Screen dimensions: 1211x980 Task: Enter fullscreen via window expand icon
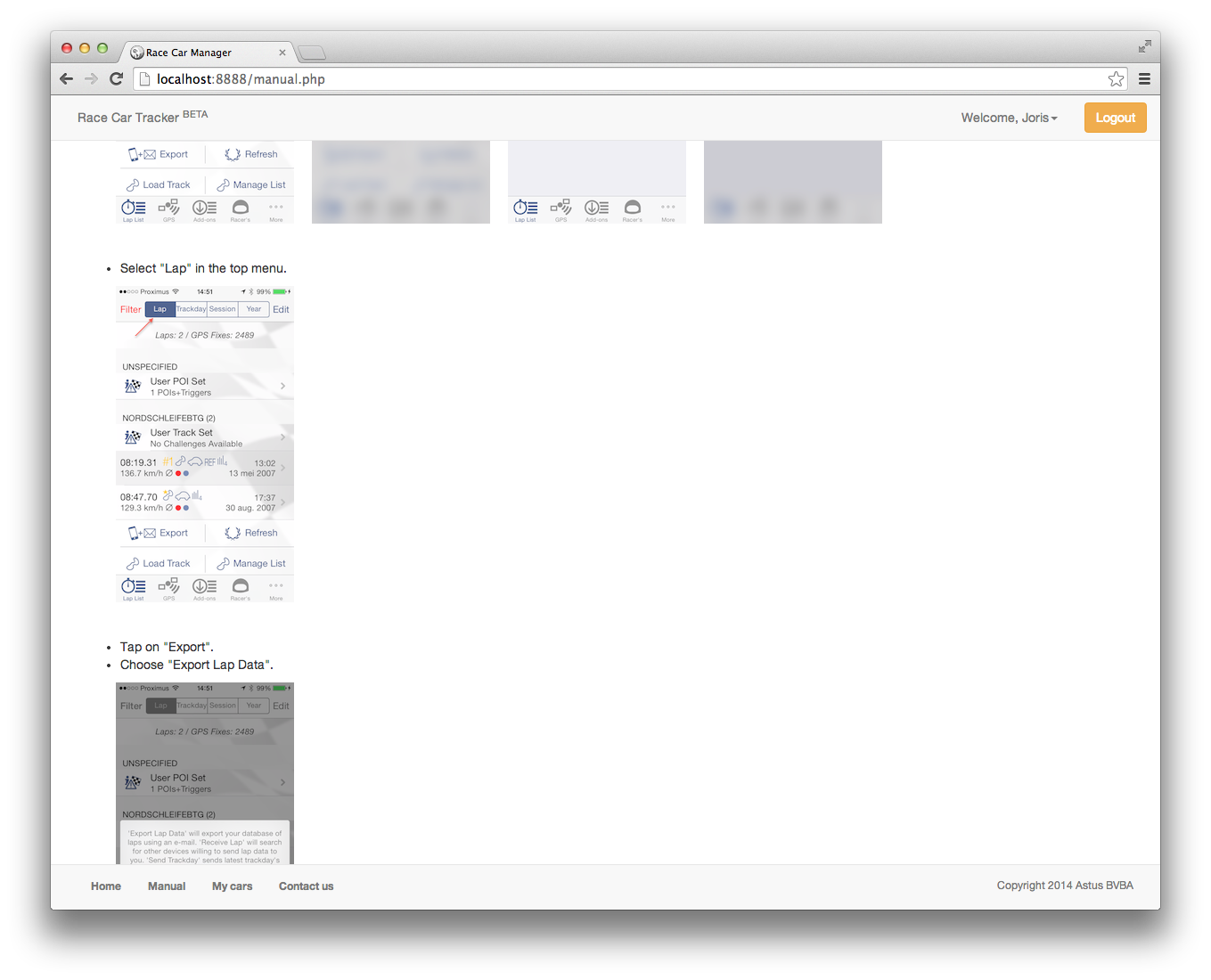1144,46
